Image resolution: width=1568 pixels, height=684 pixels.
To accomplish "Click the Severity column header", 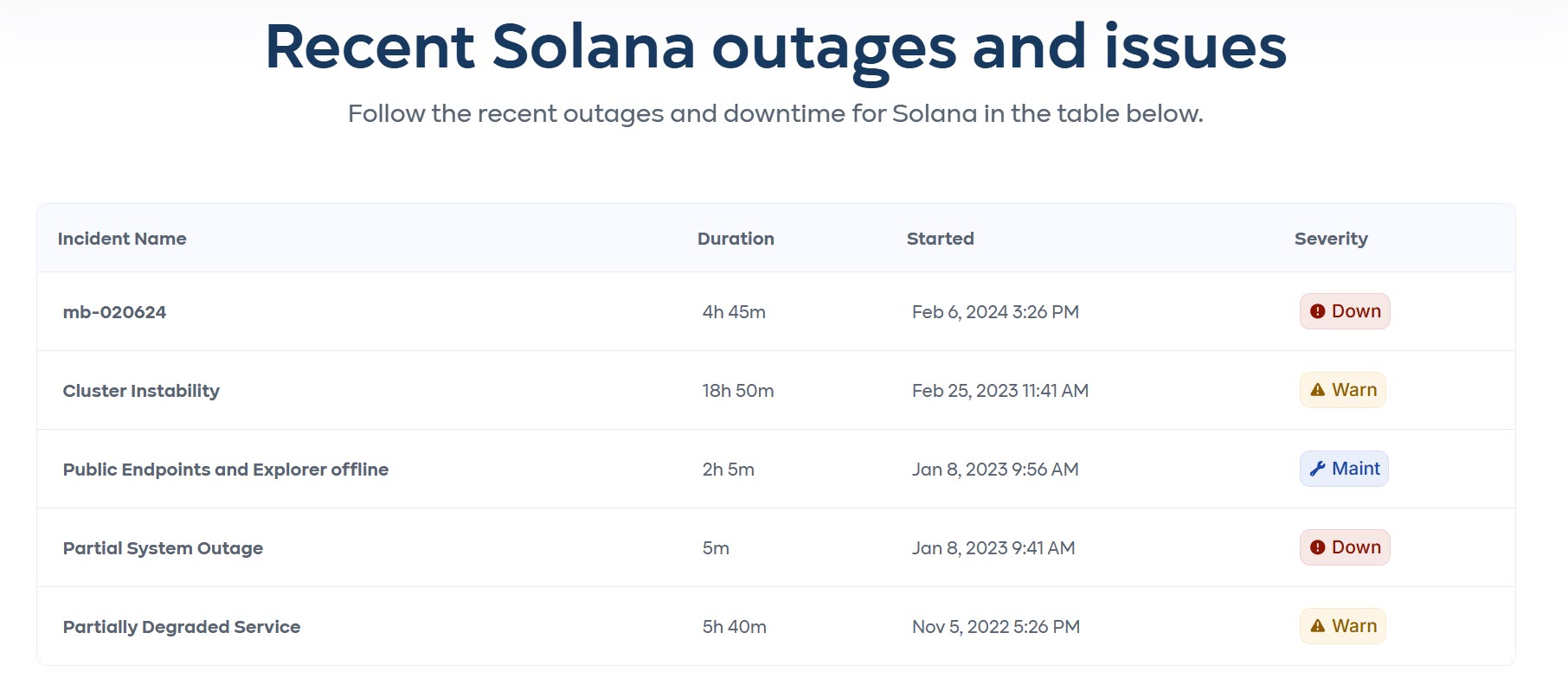I will click(x=1330, y=238).
